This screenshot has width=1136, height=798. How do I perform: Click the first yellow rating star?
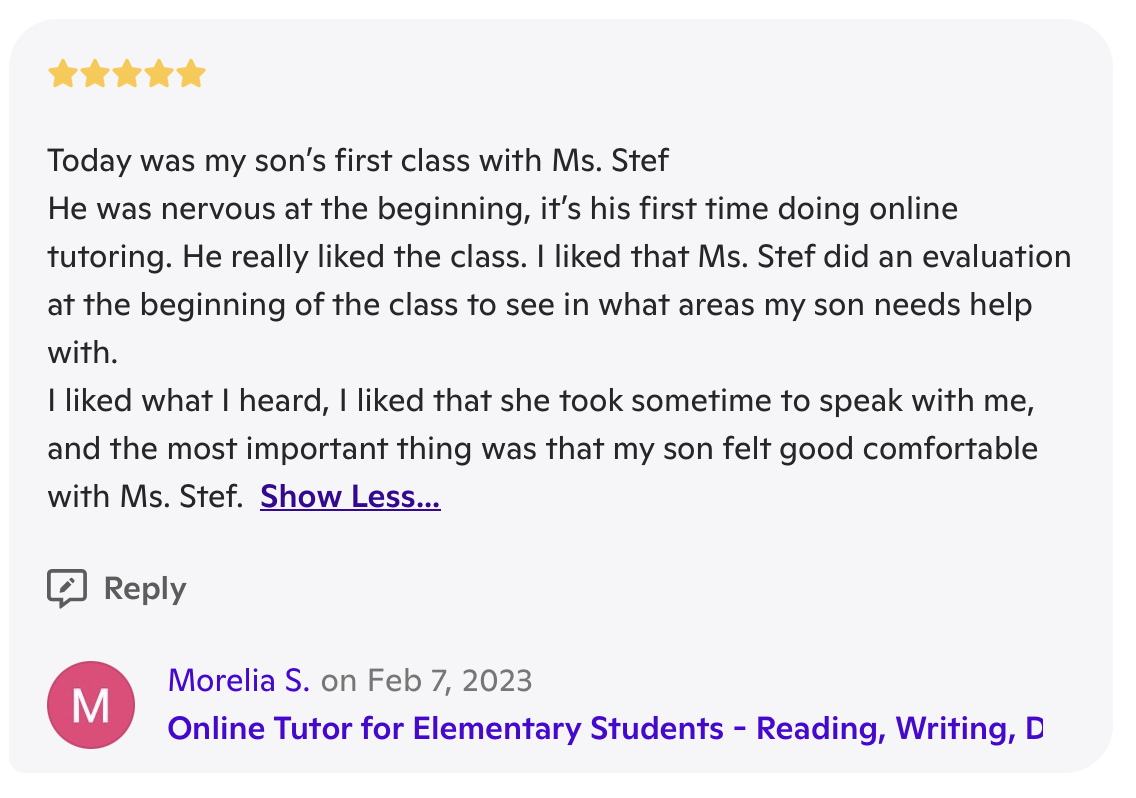[63, 73]
